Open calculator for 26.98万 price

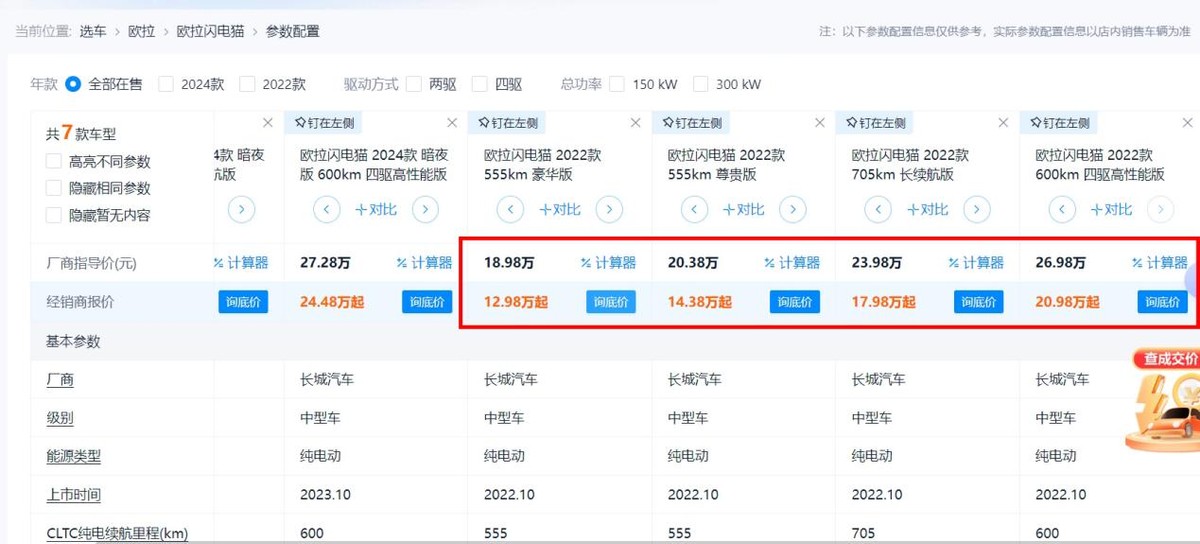(x=1160, y=263)
